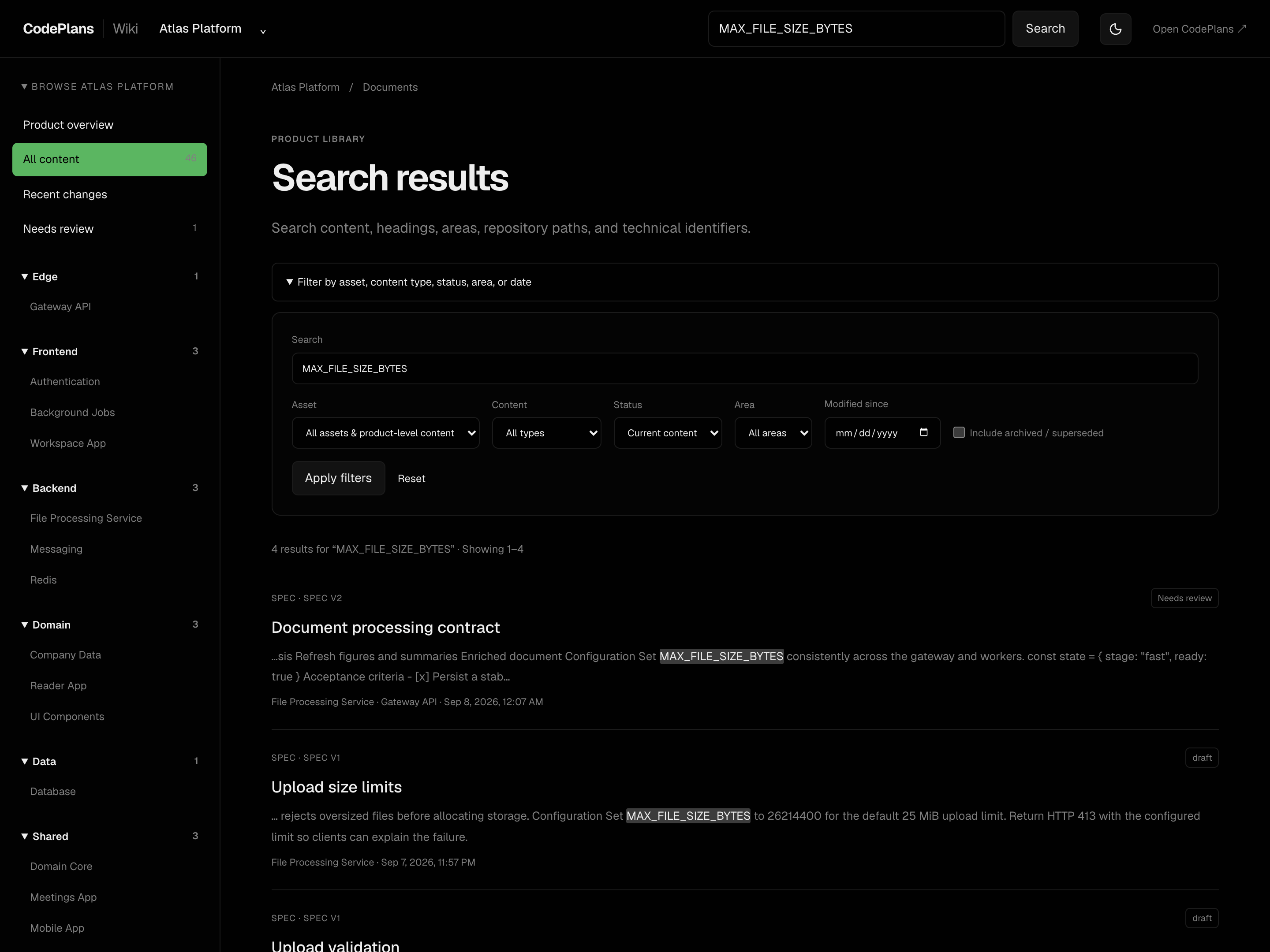The height and width of the screenshot is (952, 1270).
Task: Open the Content types dropdown
Action: [546, 433]
